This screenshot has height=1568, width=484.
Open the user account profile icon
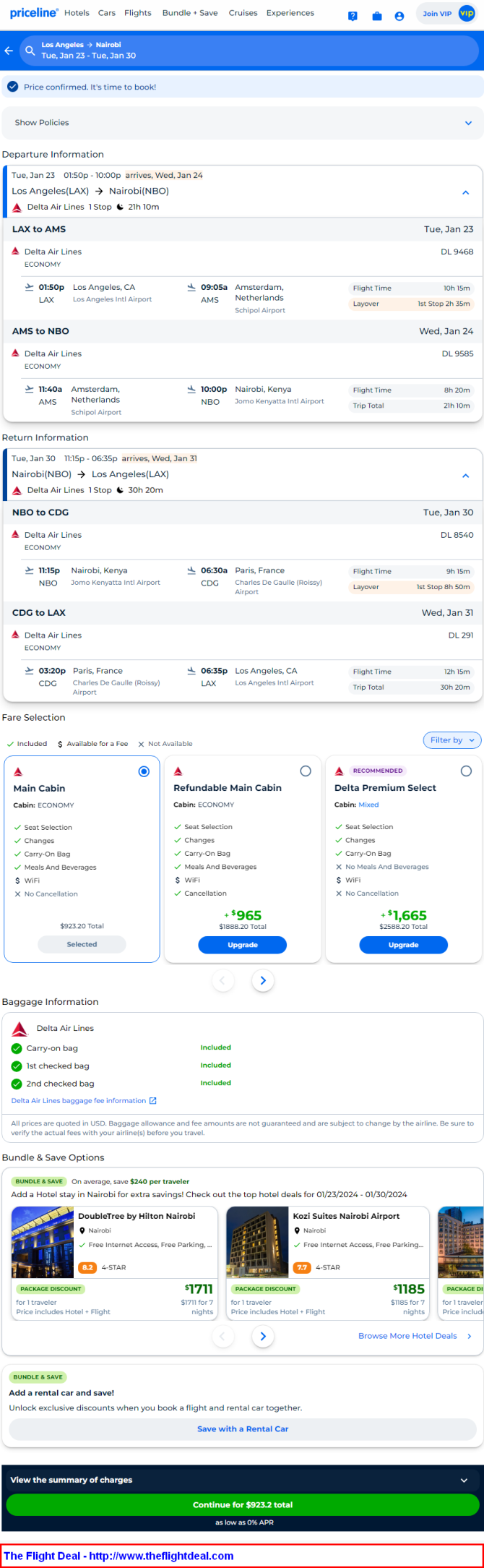[399, 16]
